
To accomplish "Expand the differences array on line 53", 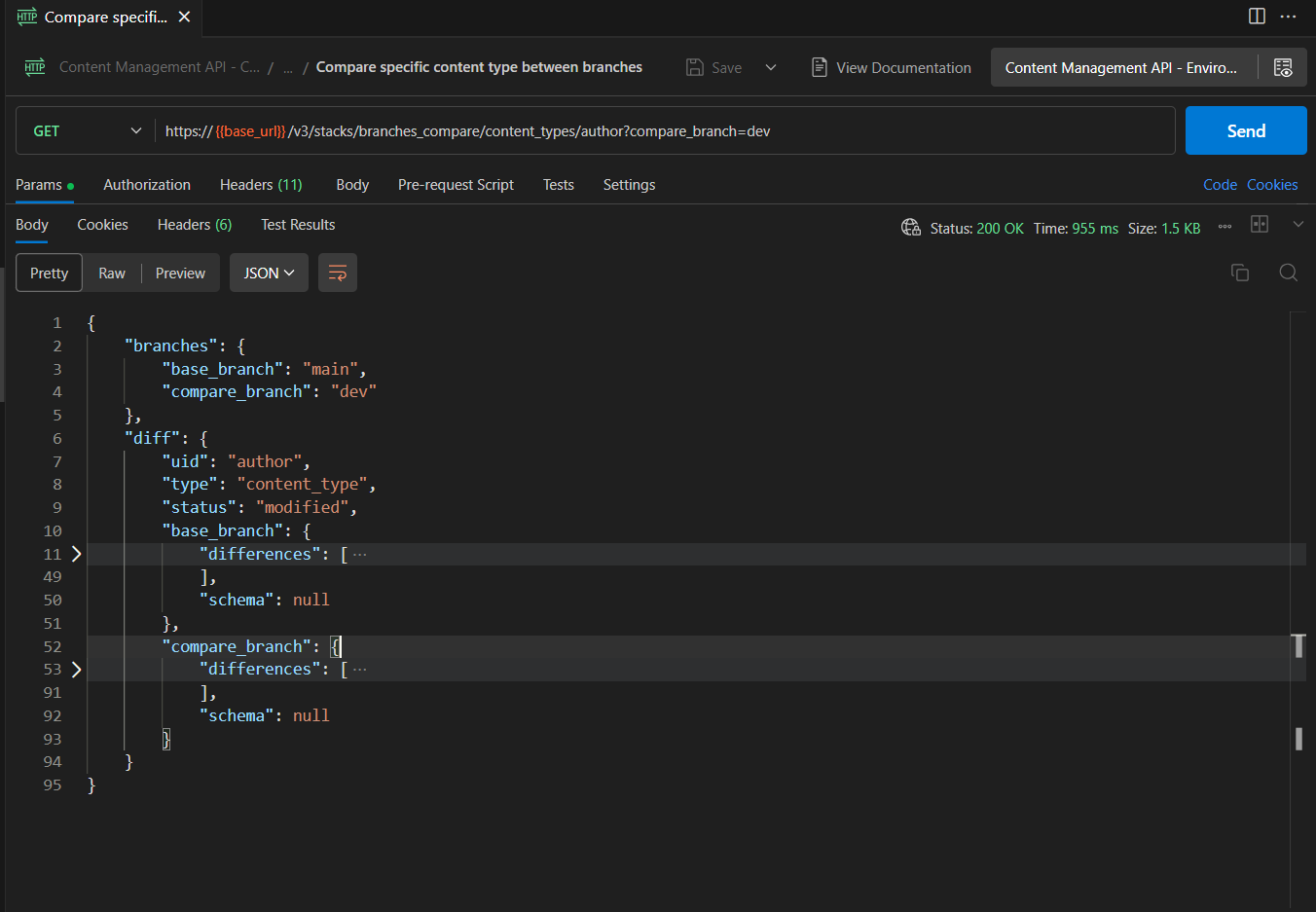I will click(x=76, y=669).
